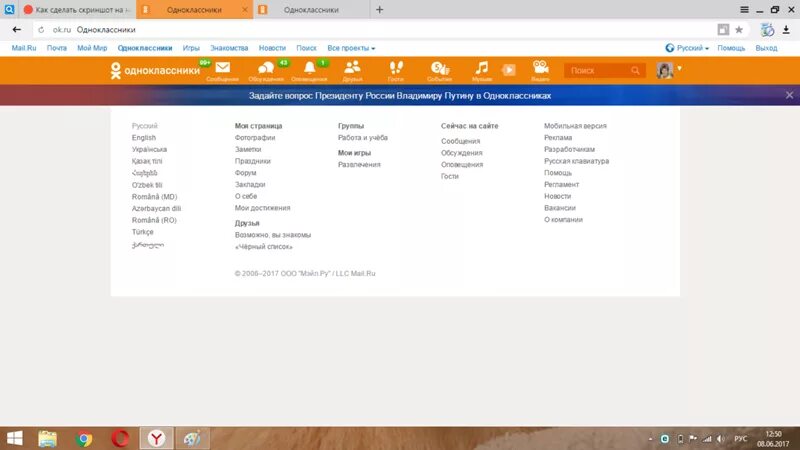Launch Google Chrome from the taskbar
The width and height of the screenshot is (800, 450).
point(84,438)
